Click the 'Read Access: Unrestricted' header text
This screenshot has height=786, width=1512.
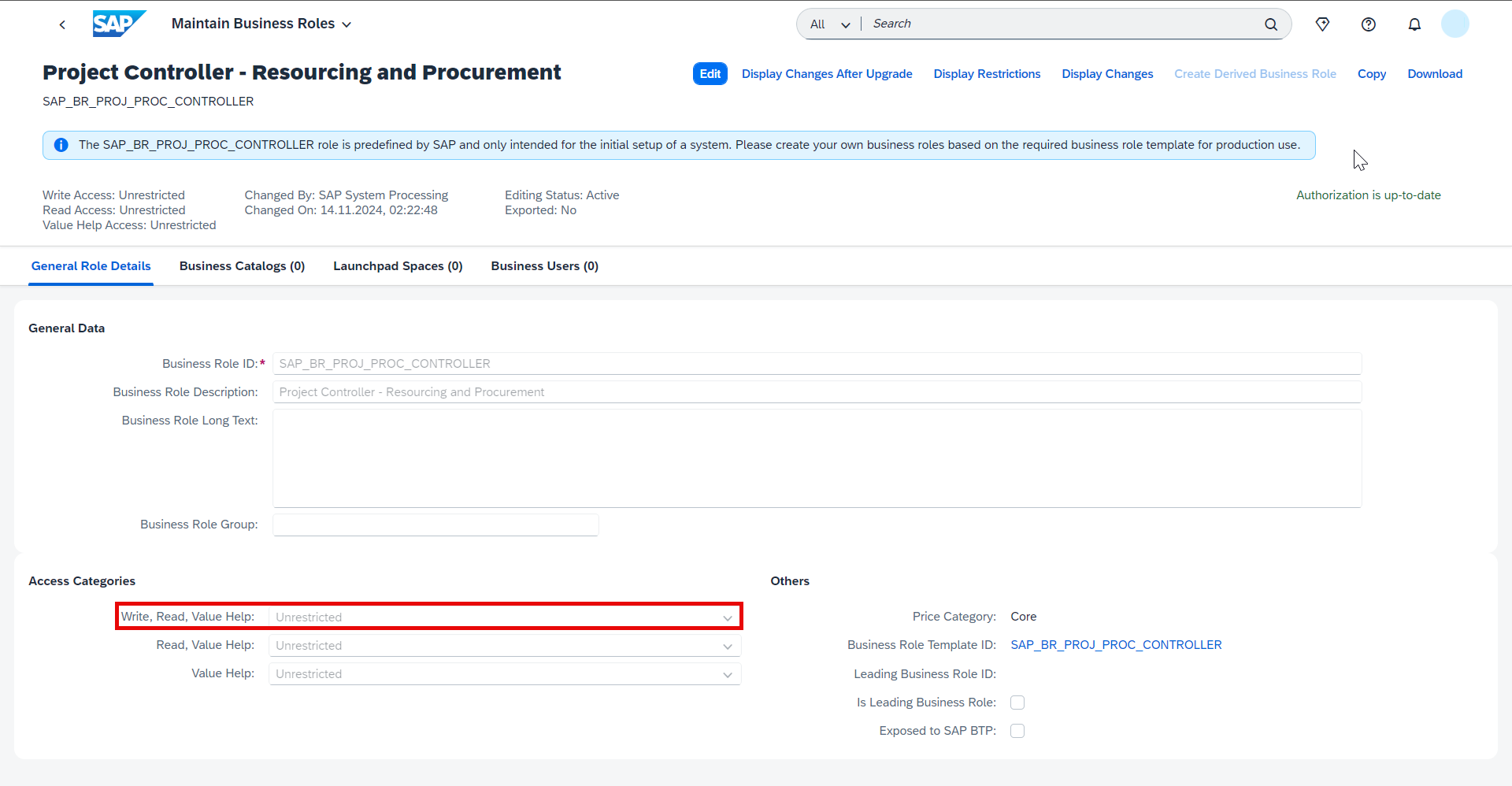(x=114, y=210)
